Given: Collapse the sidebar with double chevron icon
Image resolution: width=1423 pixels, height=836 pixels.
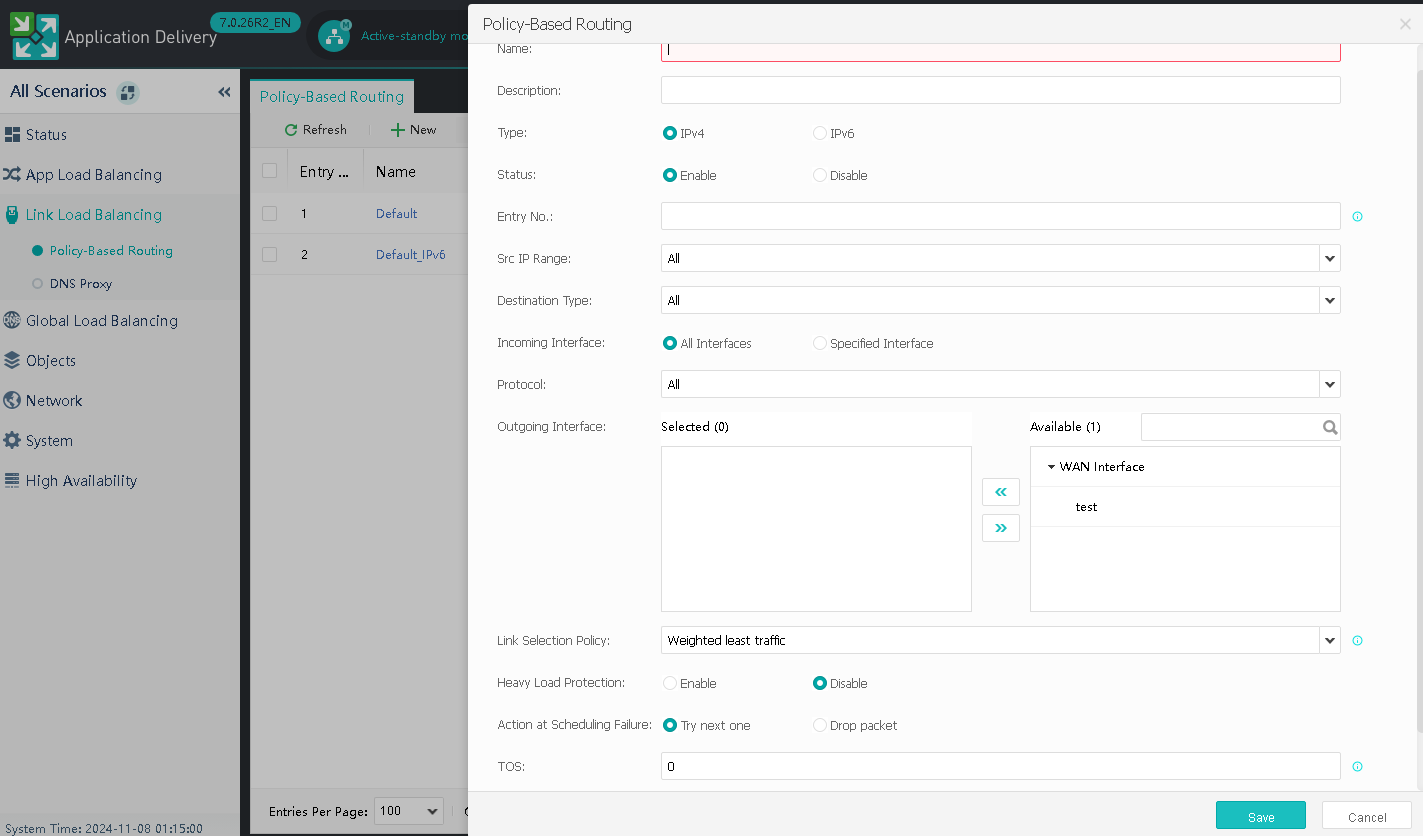Looking at the screenshot, I should pyautogui.click(x=225, y=92).
